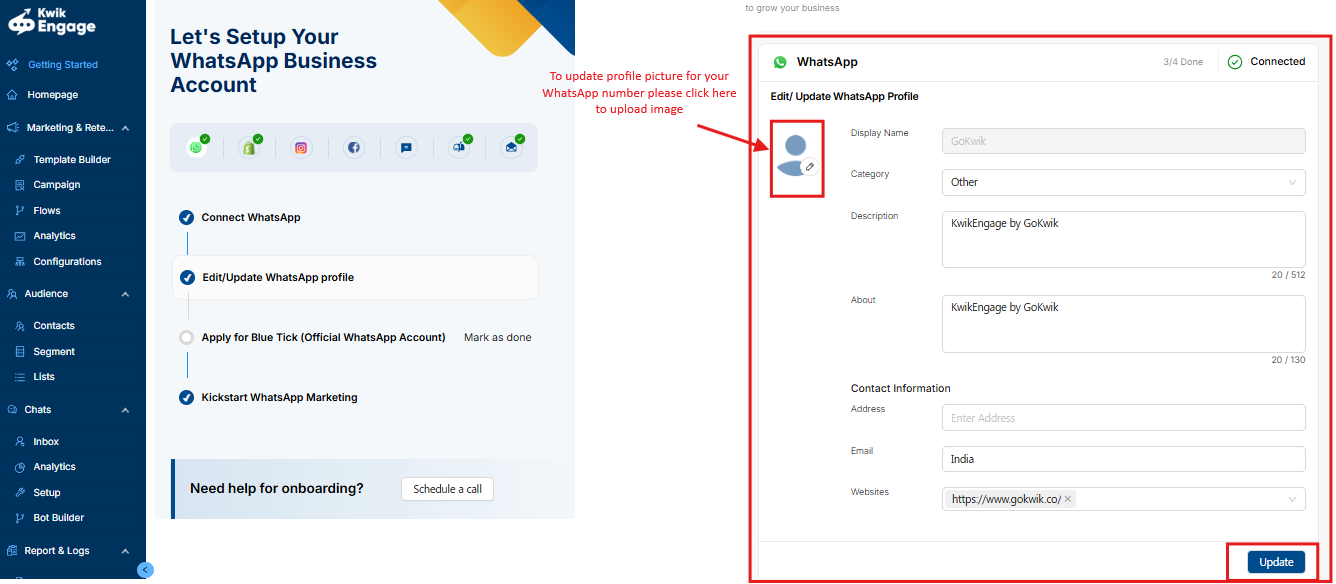Click the Email input field
1336x584 pixels.
[1123, 459]
